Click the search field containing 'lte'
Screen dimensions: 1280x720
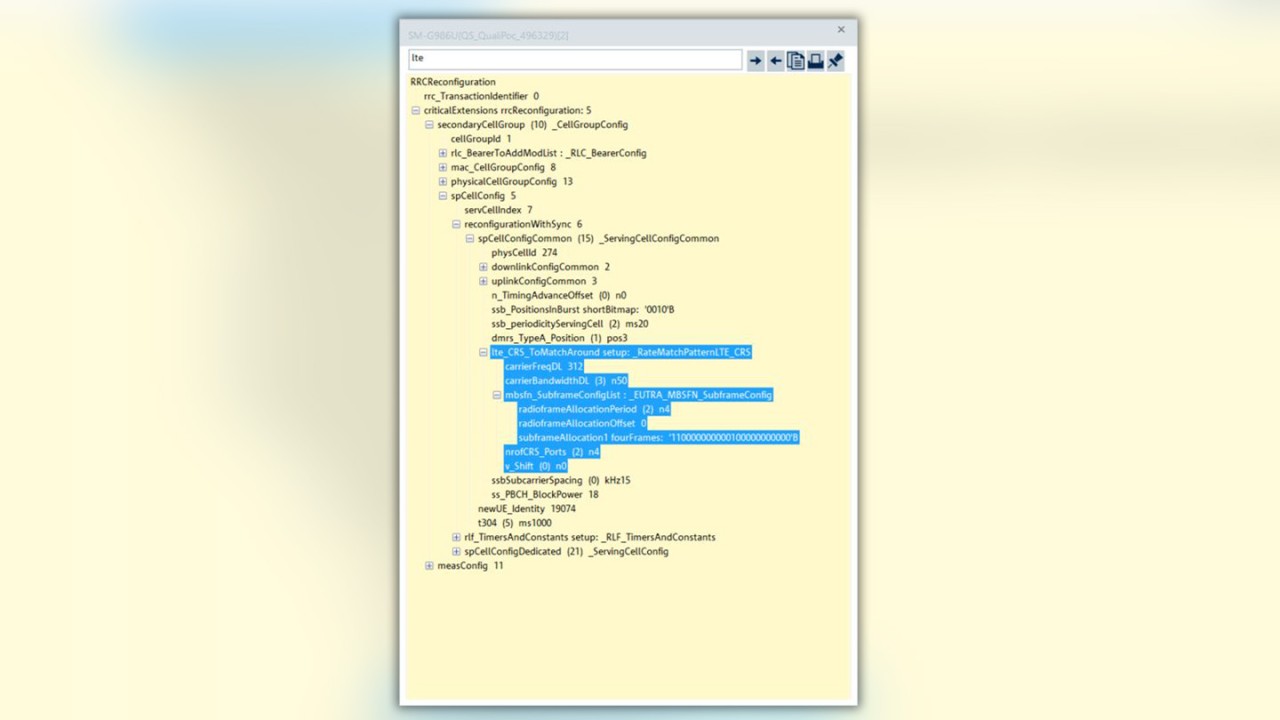pos(574,59)
